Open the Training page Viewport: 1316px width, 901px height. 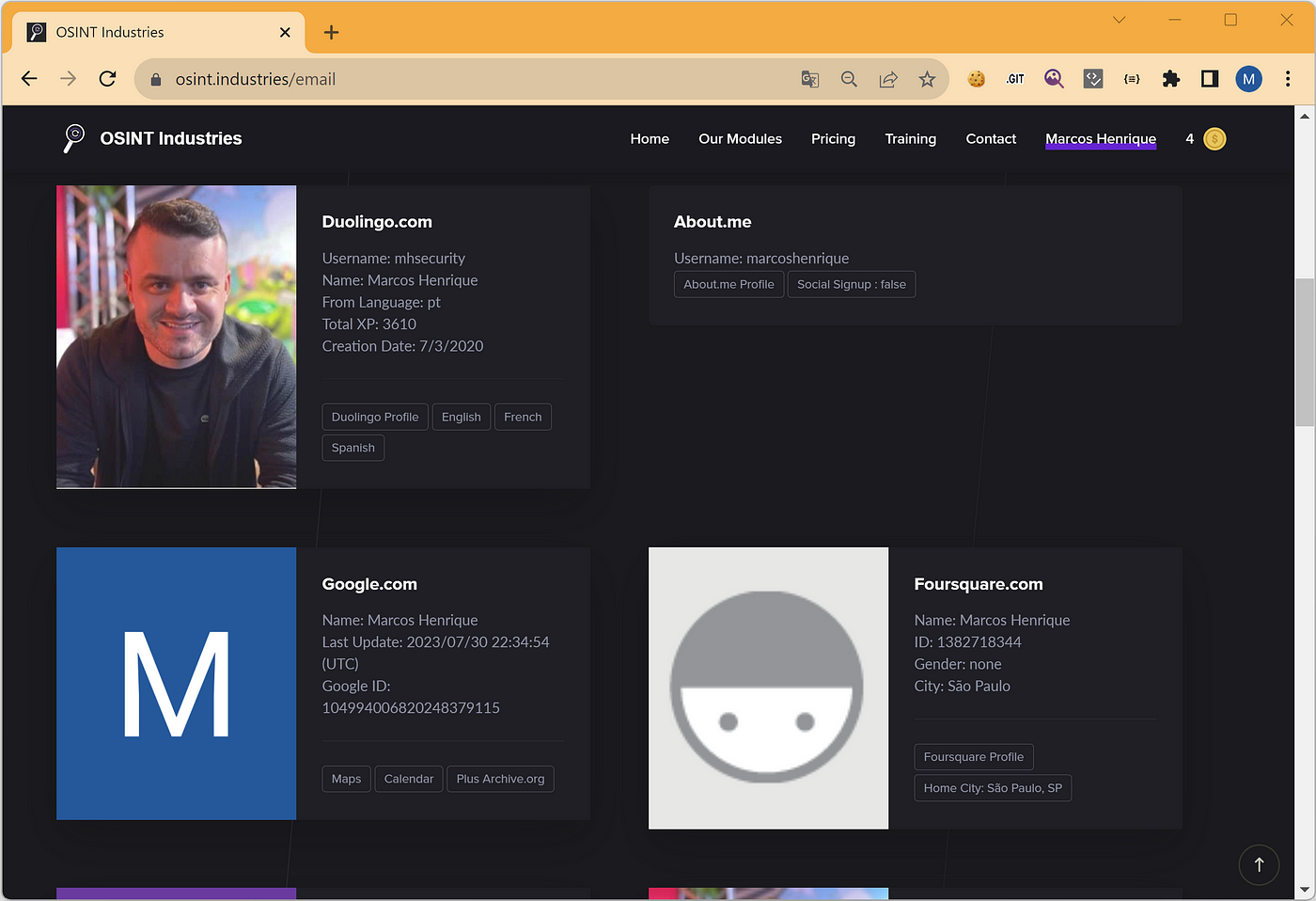[x=910, y=139]
